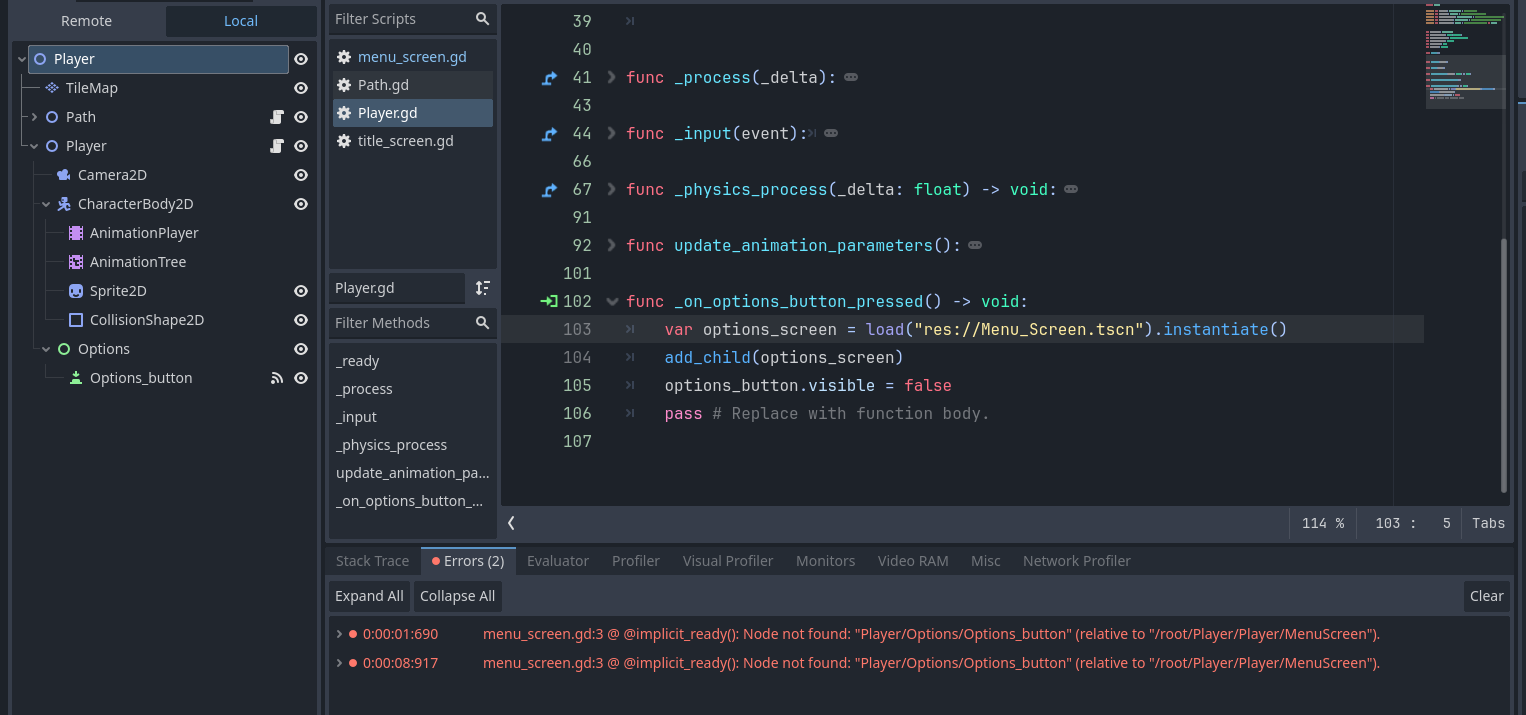The height and width of the screenshot is (715, 1526).
Task: Unfold the _input function at line 44
Action: coord(612,133)
